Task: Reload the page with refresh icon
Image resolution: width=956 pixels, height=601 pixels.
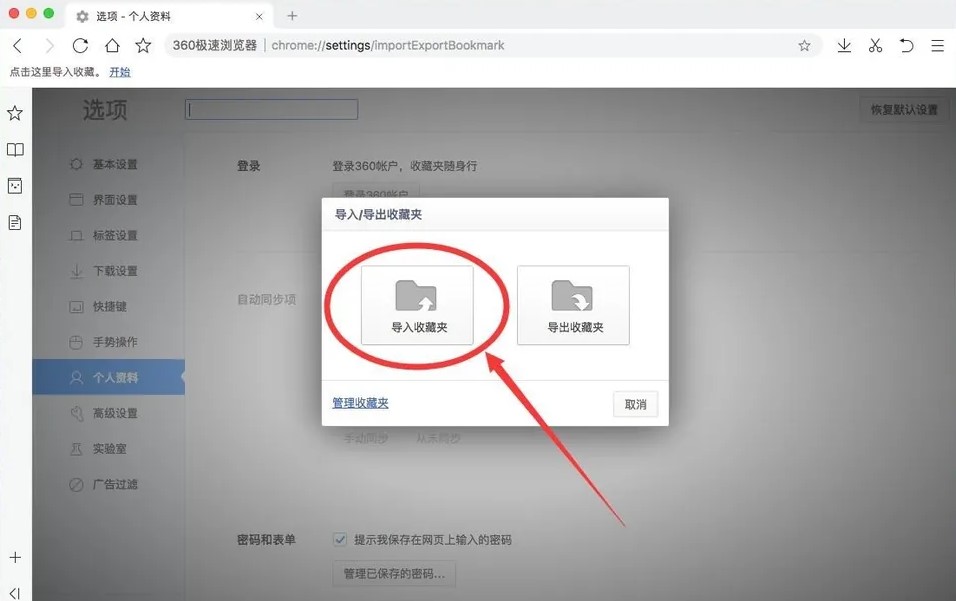Action: click(80, 46)
